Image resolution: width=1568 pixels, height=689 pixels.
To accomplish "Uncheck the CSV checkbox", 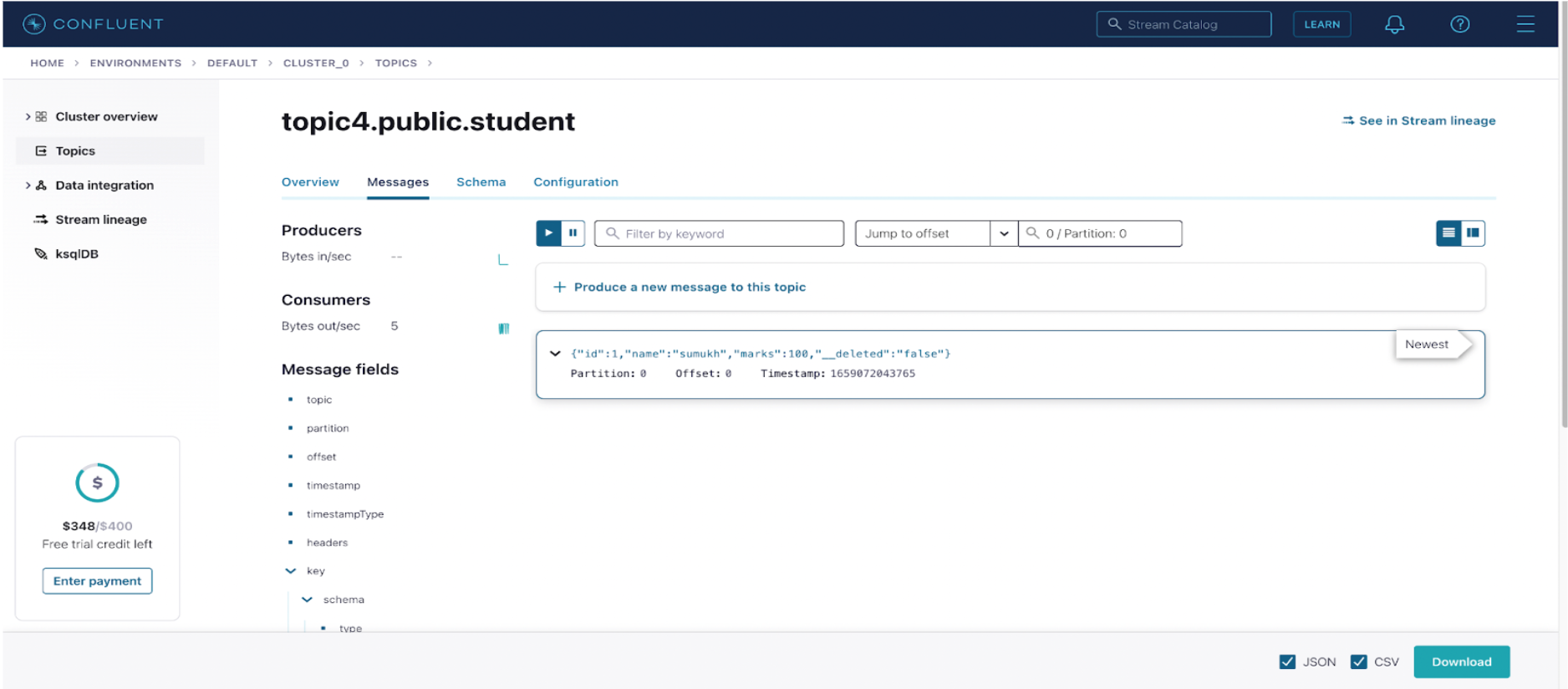I will pyautogui.click(x=1358, y=661).
